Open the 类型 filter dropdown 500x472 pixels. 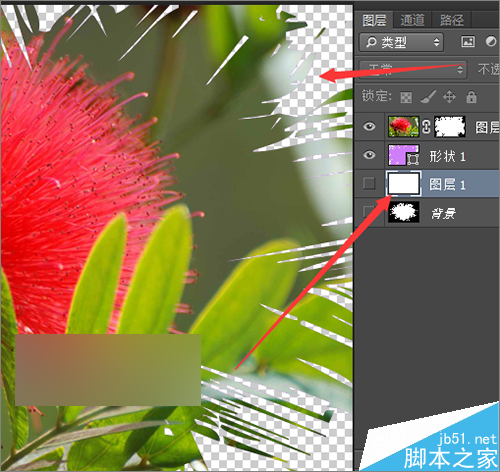click(401, 42)
